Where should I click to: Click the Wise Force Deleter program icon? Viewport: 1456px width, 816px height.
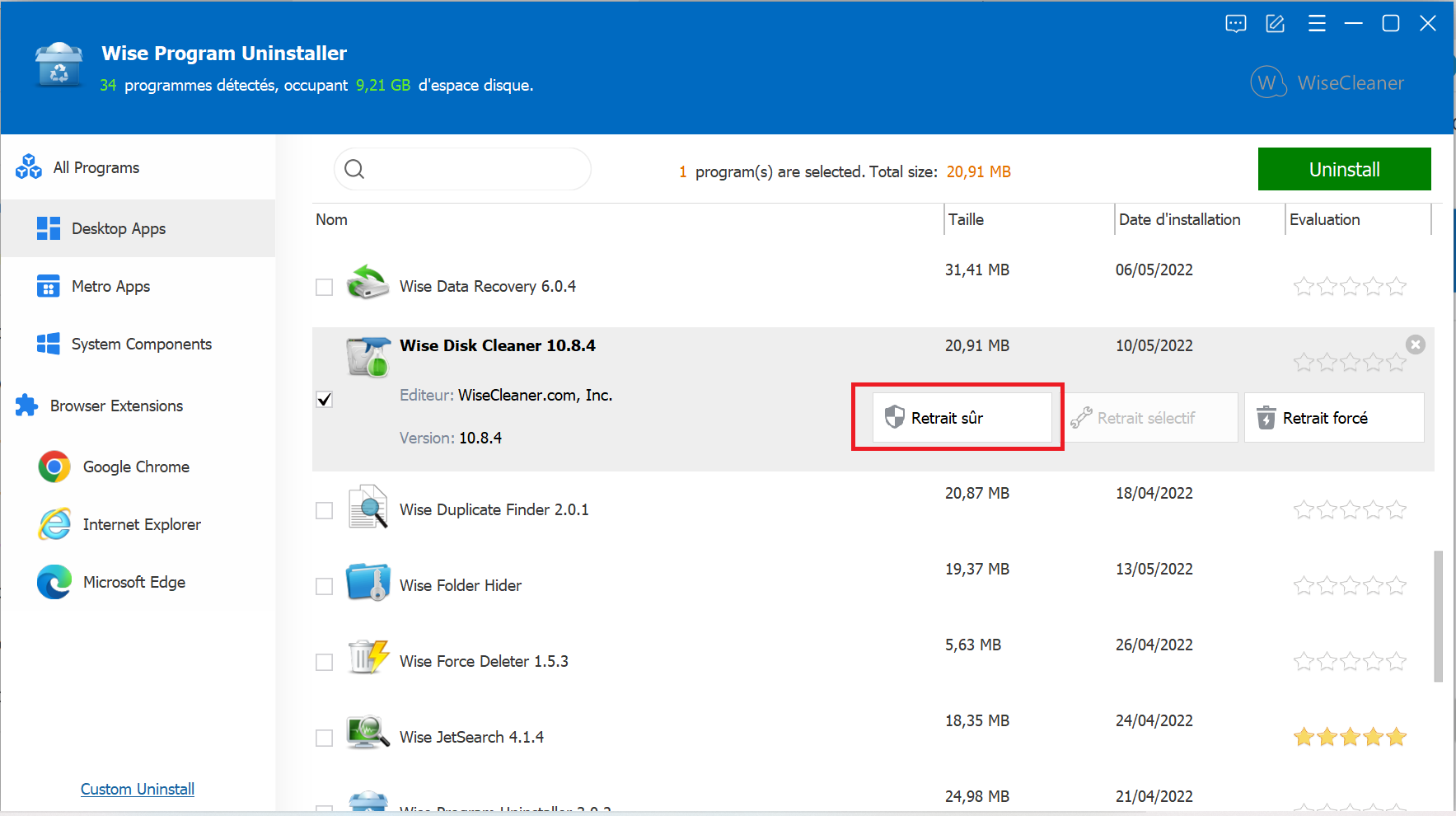368,657
